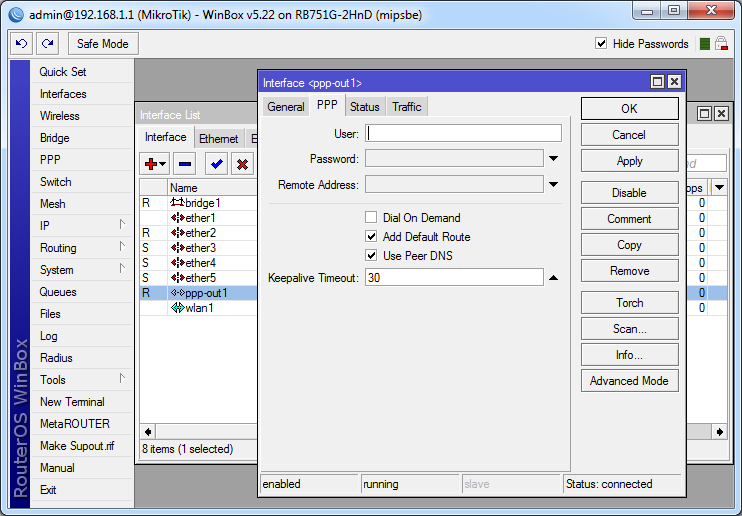Open the PPP sidebar menu item
The image size is (742, 516).
click(82, 160)
